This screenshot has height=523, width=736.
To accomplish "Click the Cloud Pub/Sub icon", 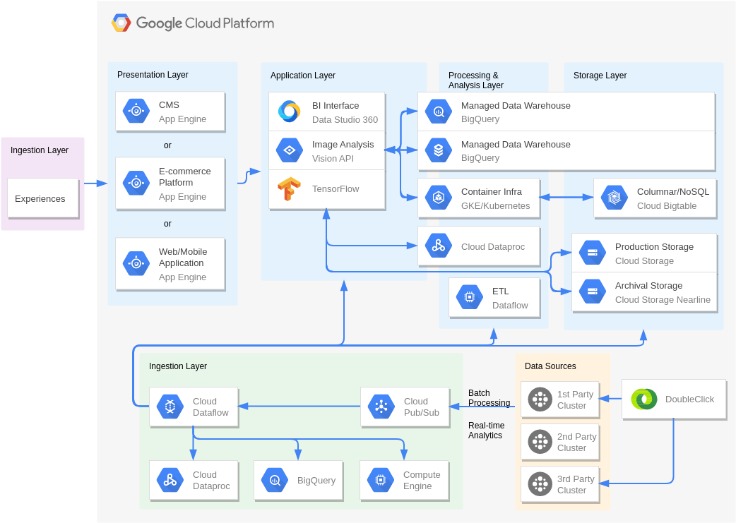I will pos(380,407).
